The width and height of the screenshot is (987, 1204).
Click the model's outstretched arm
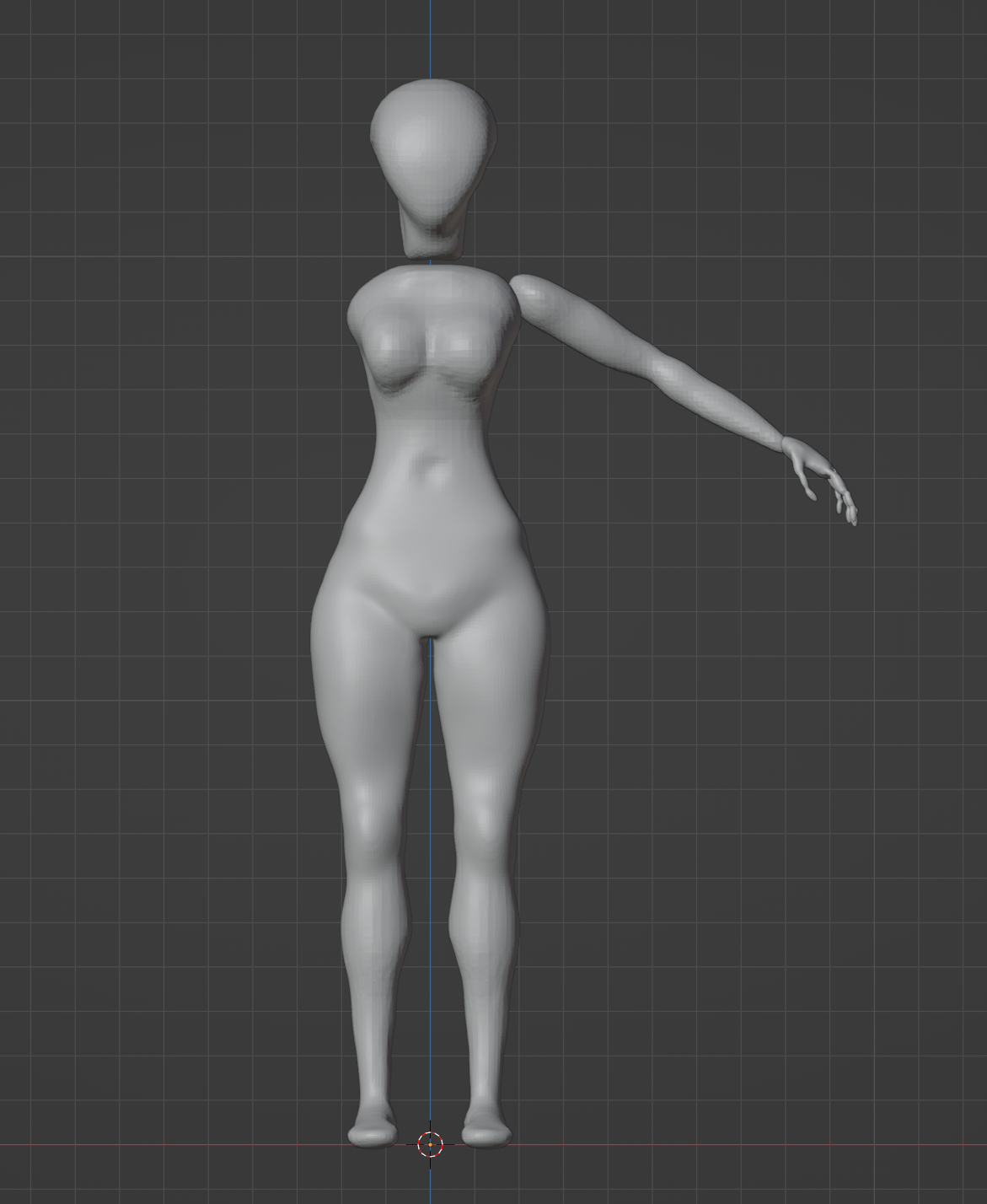(x=649, y=364)
